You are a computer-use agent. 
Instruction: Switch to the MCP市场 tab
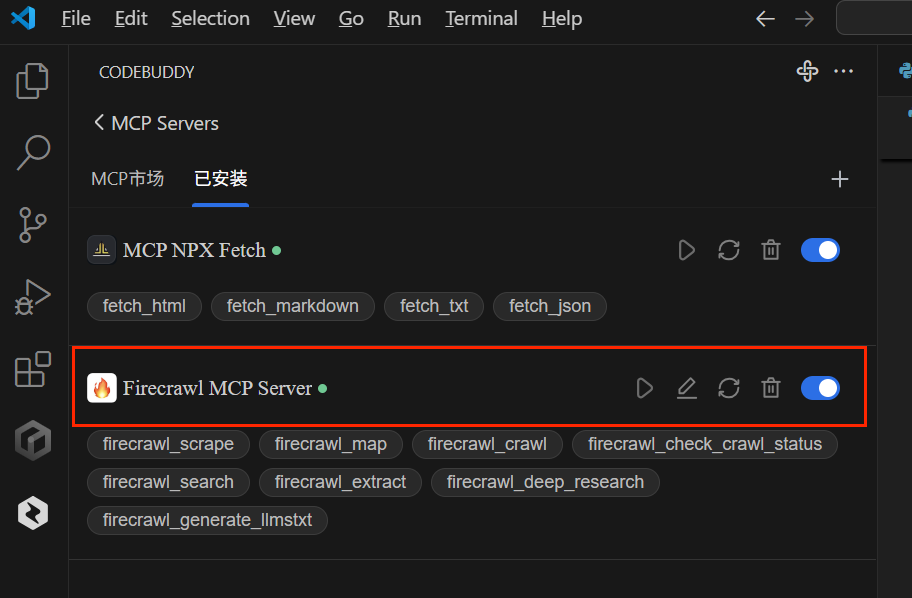(127, 179)
